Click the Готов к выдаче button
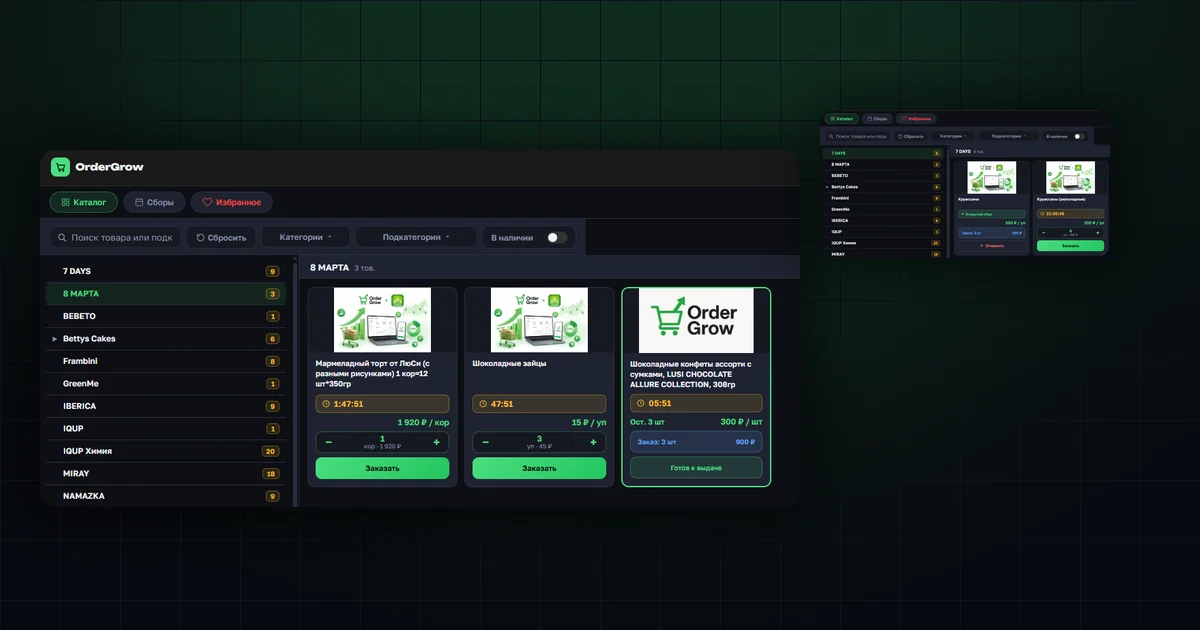Viewport: 1200px width, 630px height. tap(696, 468)
